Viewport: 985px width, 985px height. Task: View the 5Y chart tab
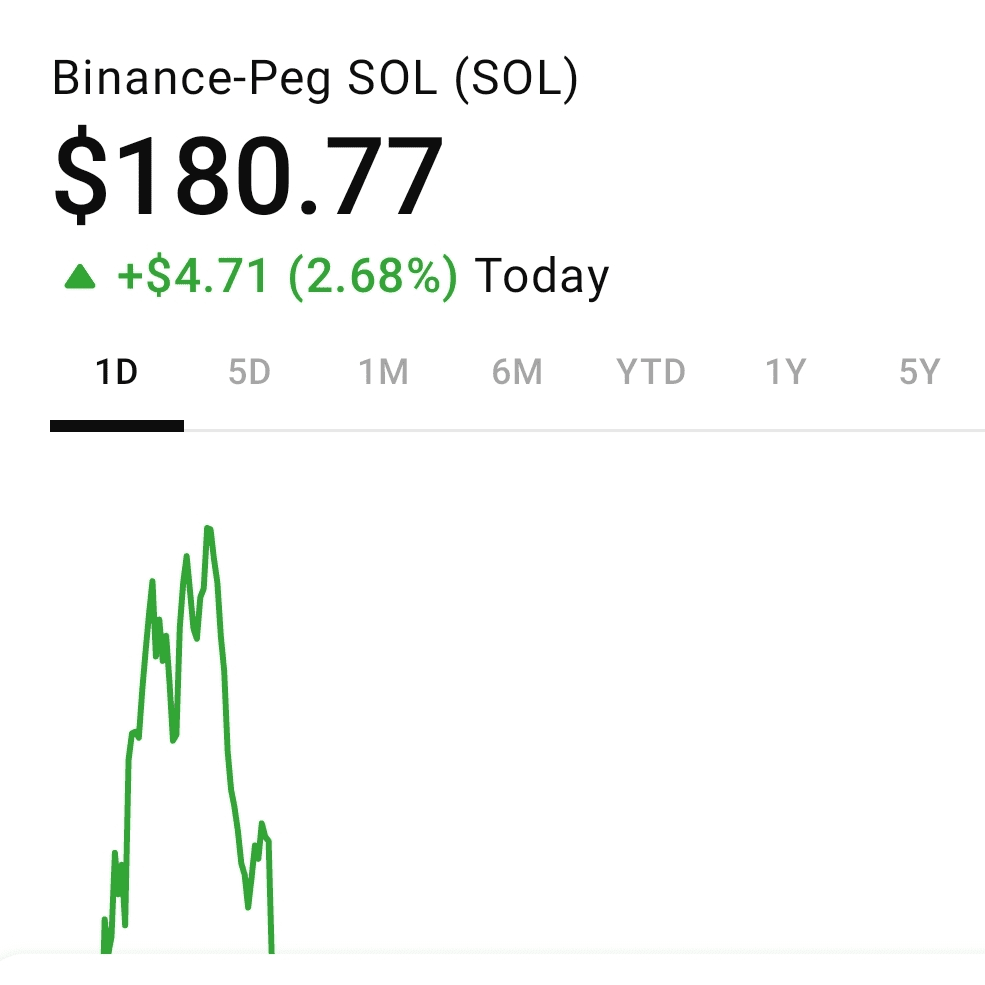tap(919, 373)
